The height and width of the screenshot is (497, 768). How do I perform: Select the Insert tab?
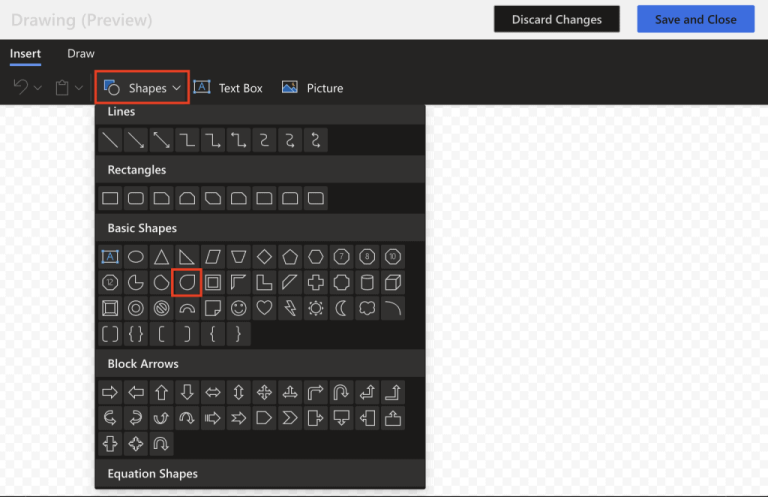pos(25,53)
